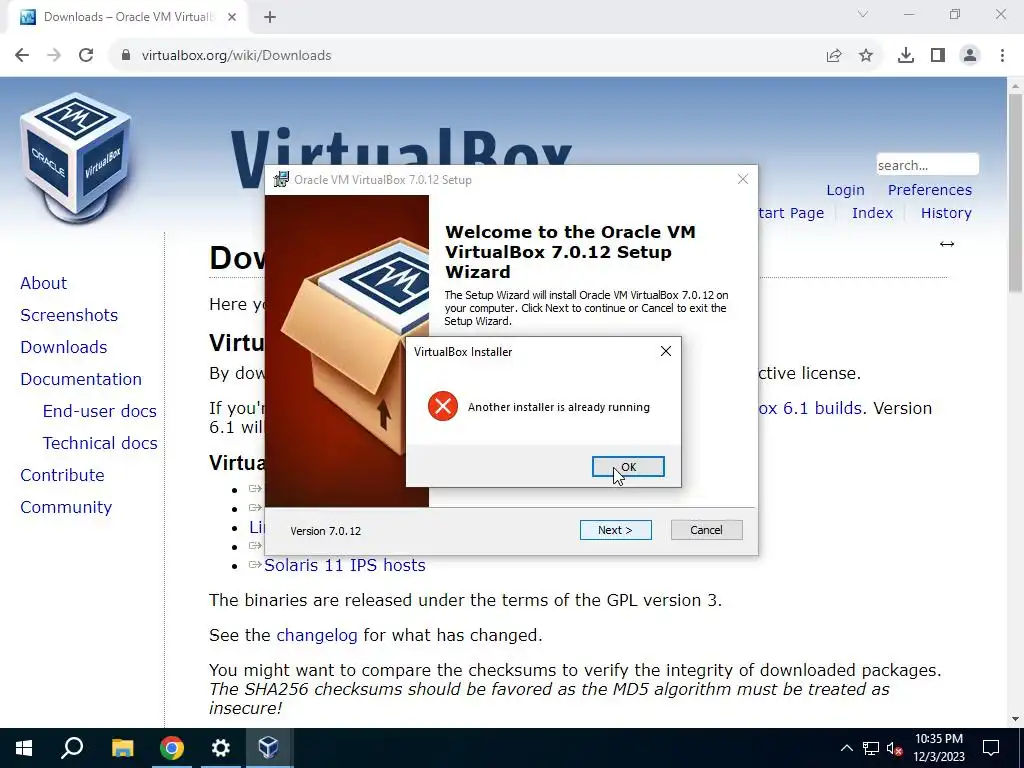The image size is (1024, 768).
Task: Open File Explorer from the taskbar
Action: point(122,748)
